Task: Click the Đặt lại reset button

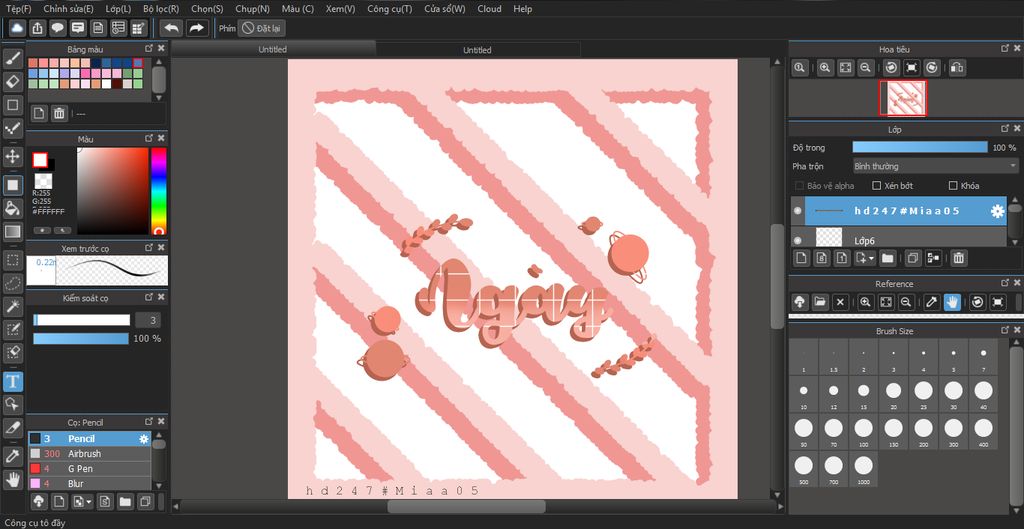Action: click(261, 28)
